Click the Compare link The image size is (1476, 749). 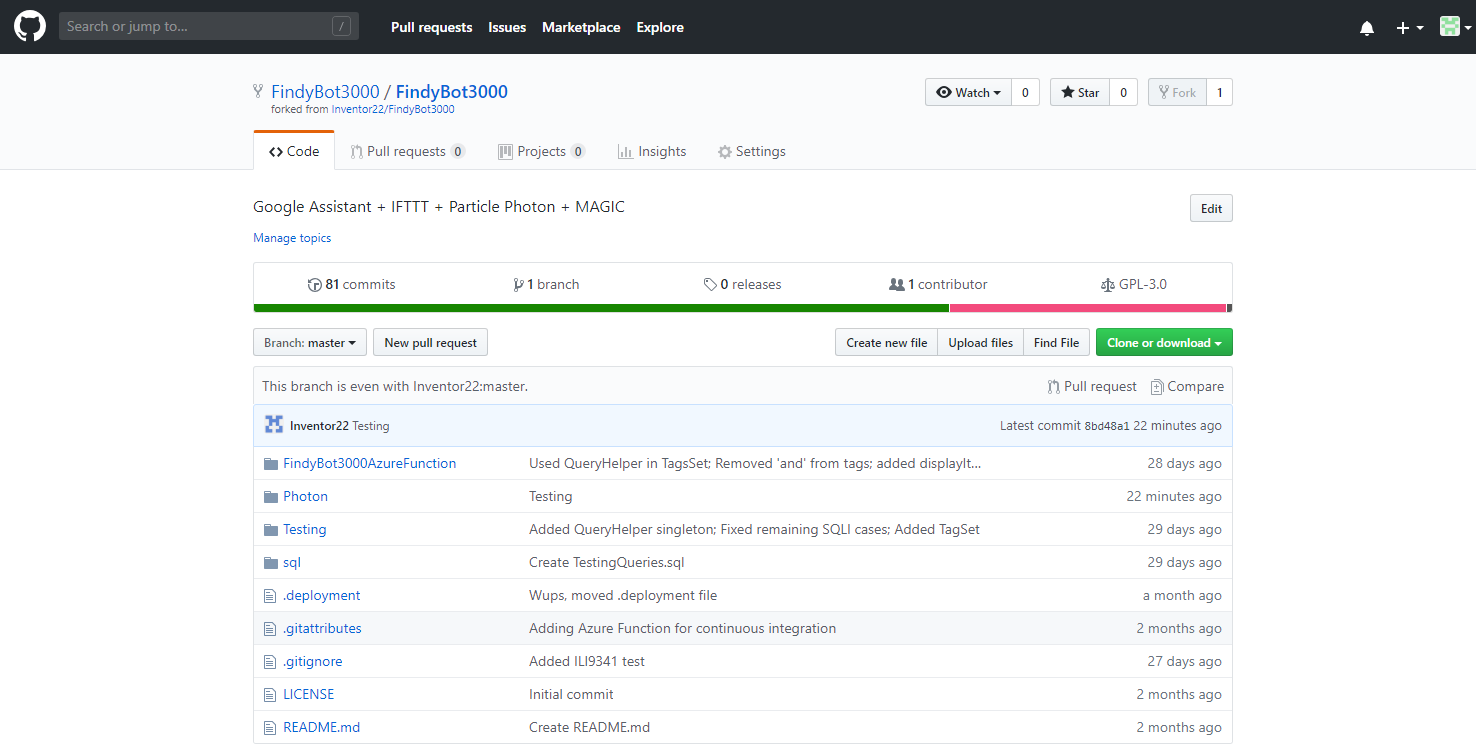click(x=1187, y=386)
